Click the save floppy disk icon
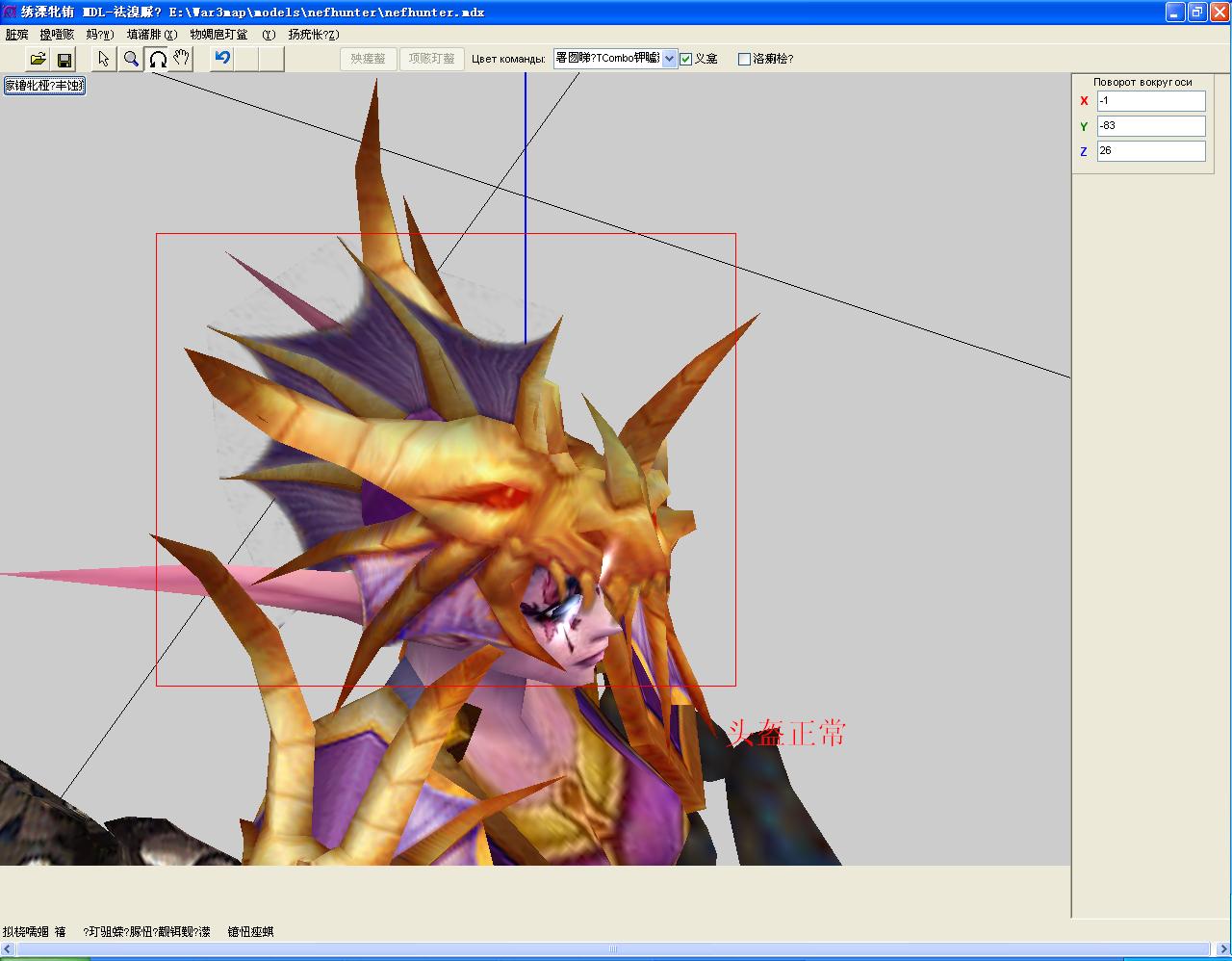 (64, 59)
